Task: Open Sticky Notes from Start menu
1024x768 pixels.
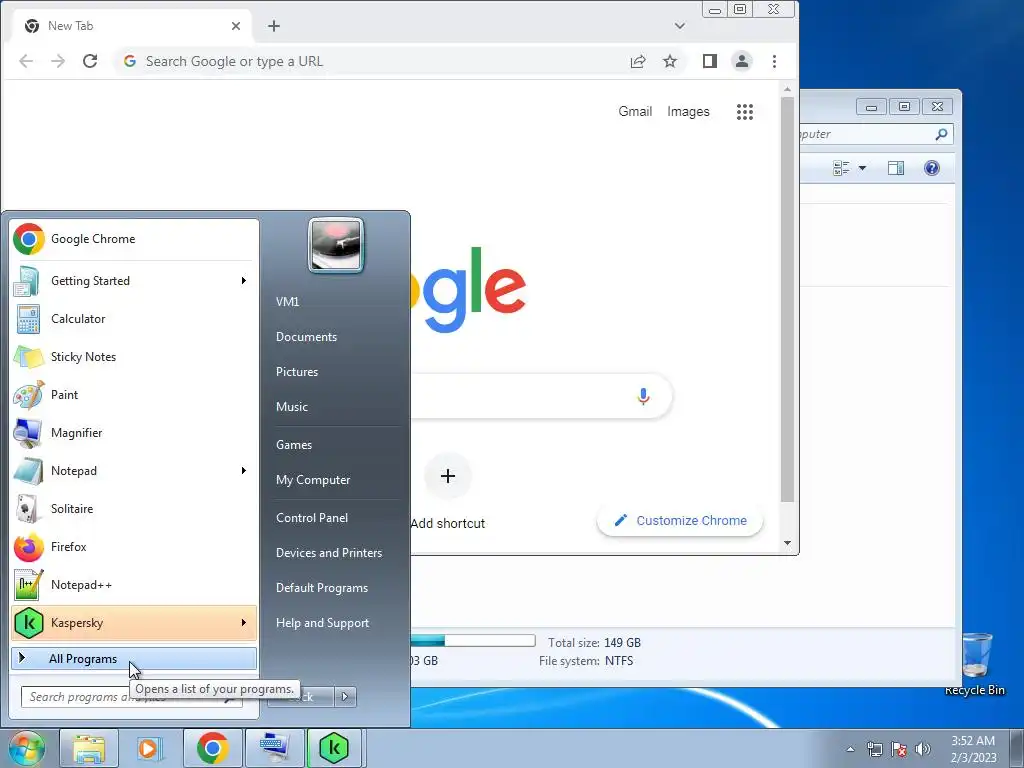Action: tap(134, 357)
